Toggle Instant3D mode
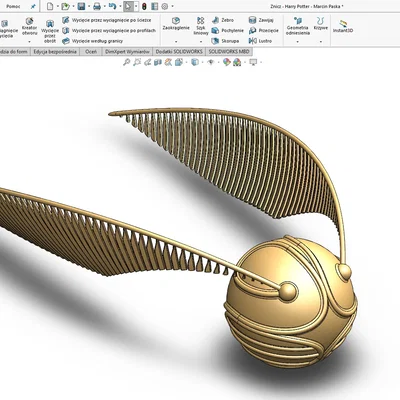The height and width of the screenshot is (400, 400). pyautogui.click(x=343, y=26)
